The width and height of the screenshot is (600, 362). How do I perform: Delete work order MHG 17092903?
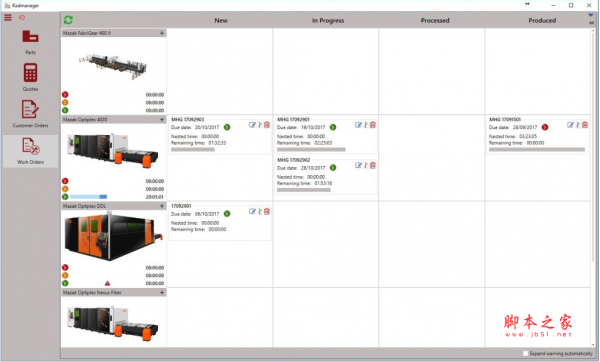267,125
